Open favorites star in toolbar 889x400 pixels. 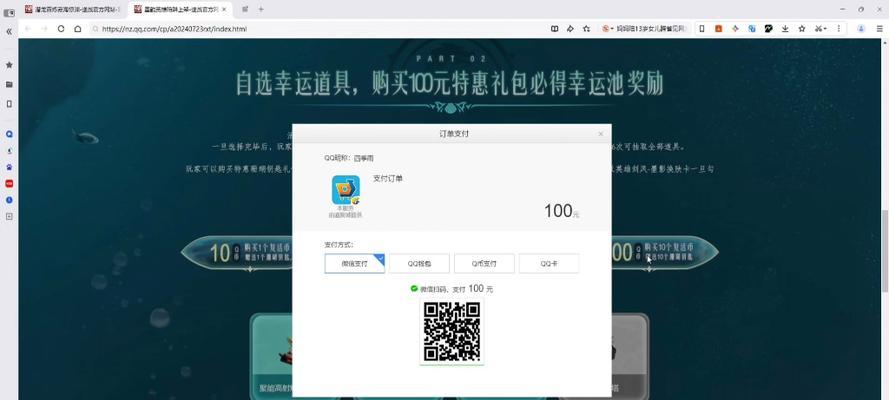[x=802, y=28]
